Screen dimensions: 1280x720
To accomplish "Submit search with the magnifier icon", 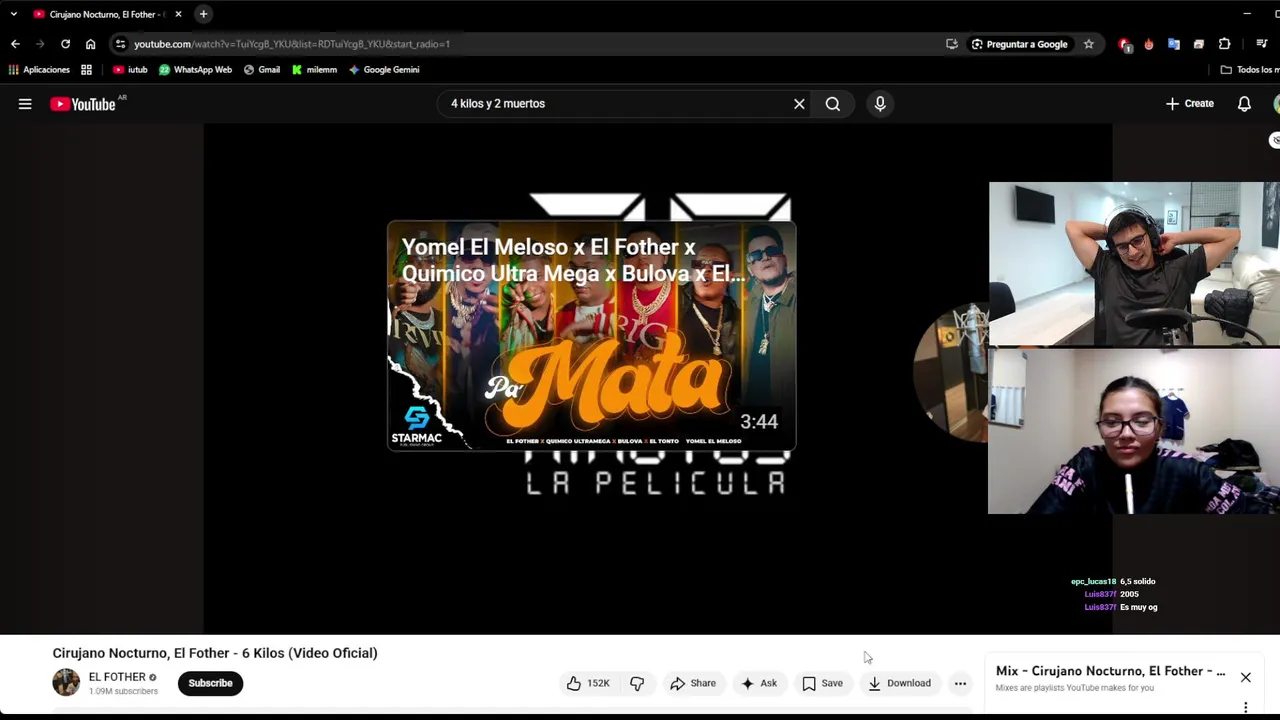I will point(832,104).
